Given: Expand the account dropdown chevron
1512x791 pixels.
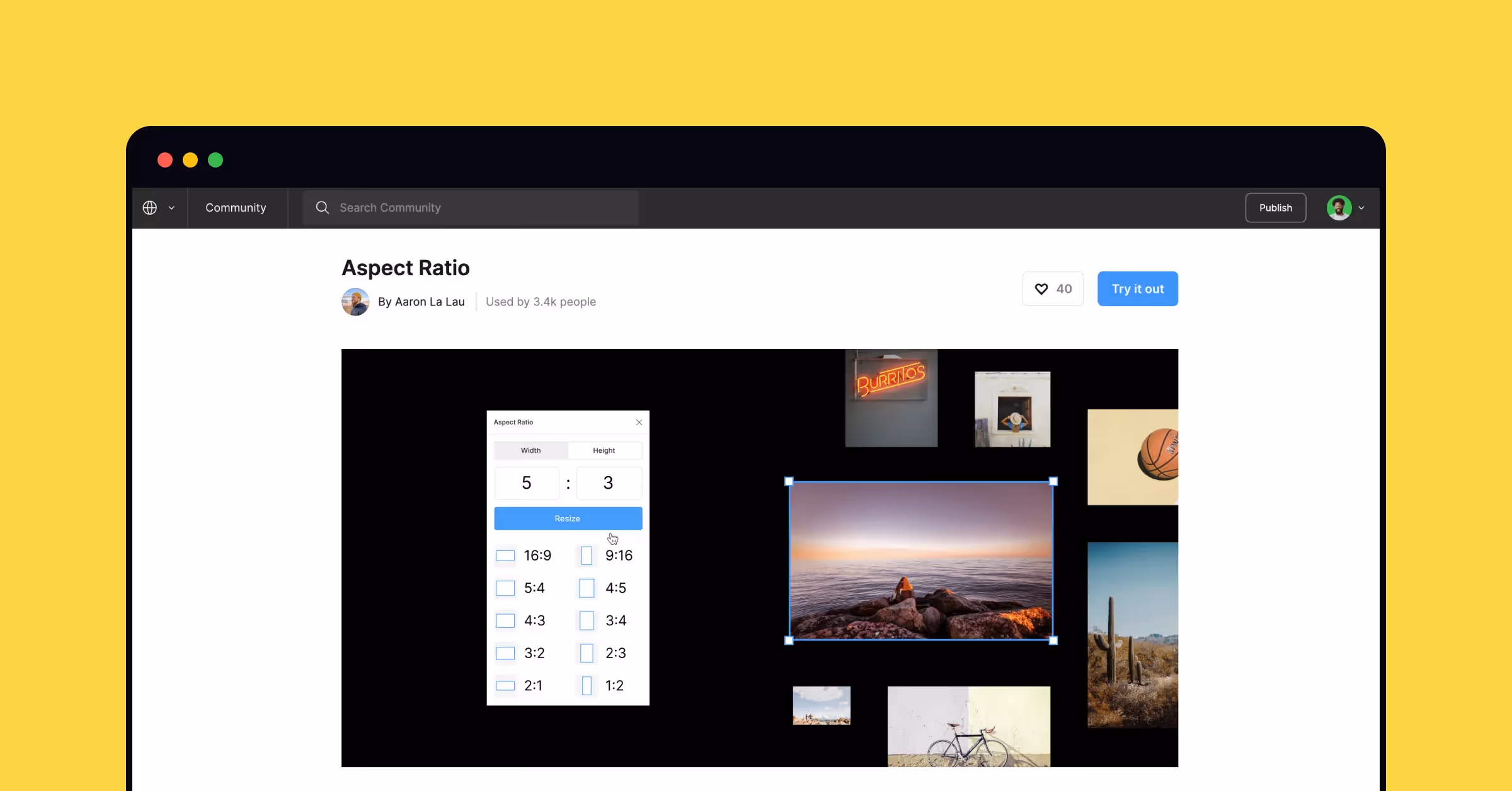Looking at the screenshot, I should 1362,207.
